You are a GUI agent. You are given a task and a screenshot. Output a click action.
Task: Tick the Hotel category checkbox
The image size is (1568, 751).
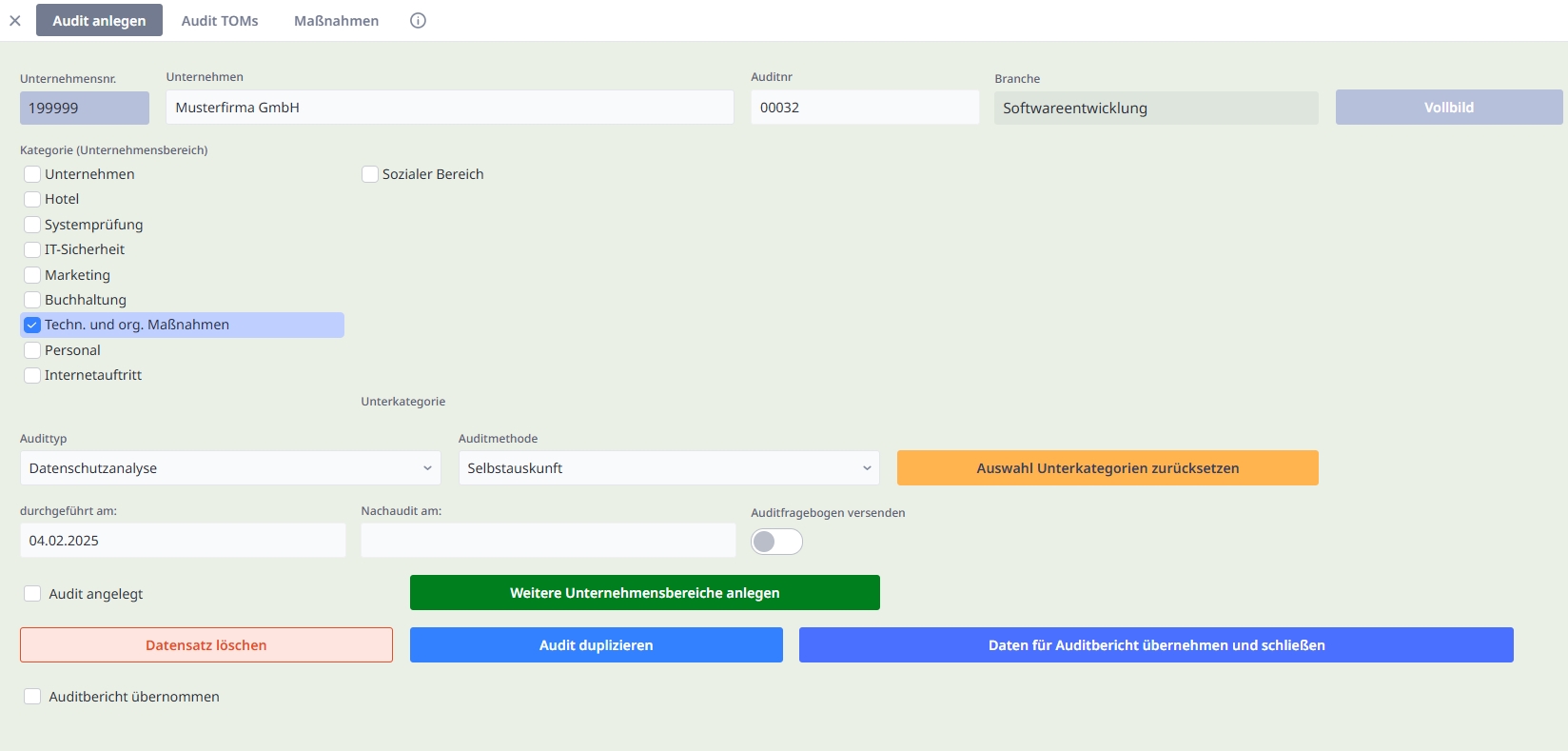32,199
